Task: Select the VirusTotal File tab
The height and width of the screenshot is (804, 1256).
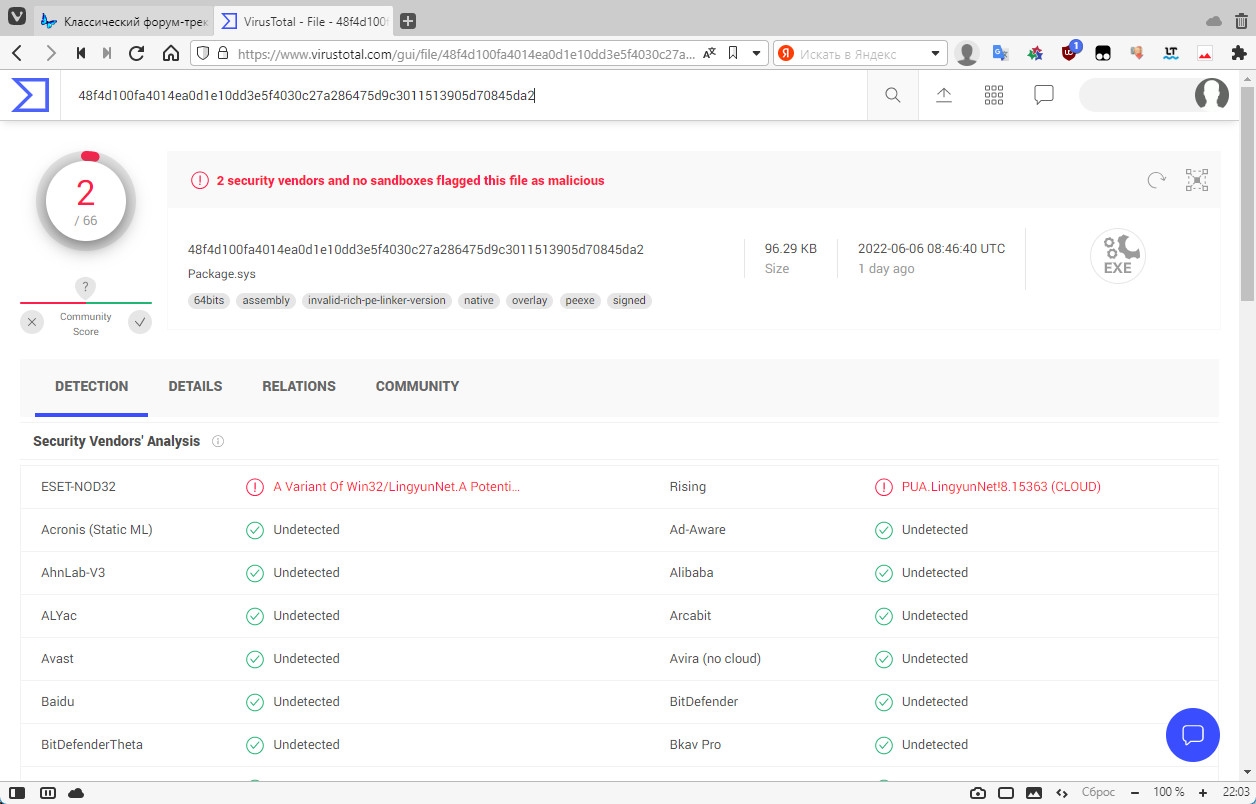Action: (x=304, y=21)
